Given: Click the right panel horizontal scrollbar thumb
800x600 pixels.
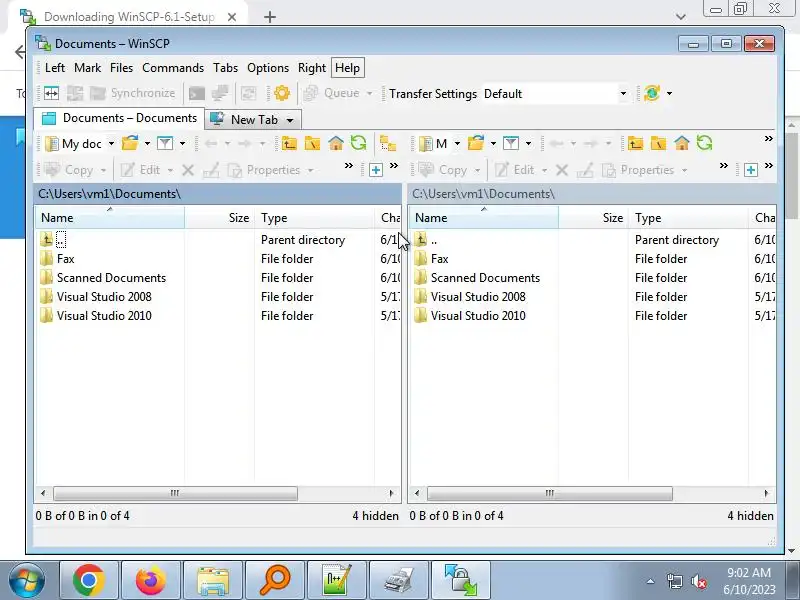Looking at the screenshot, I should tap(549, 493).
